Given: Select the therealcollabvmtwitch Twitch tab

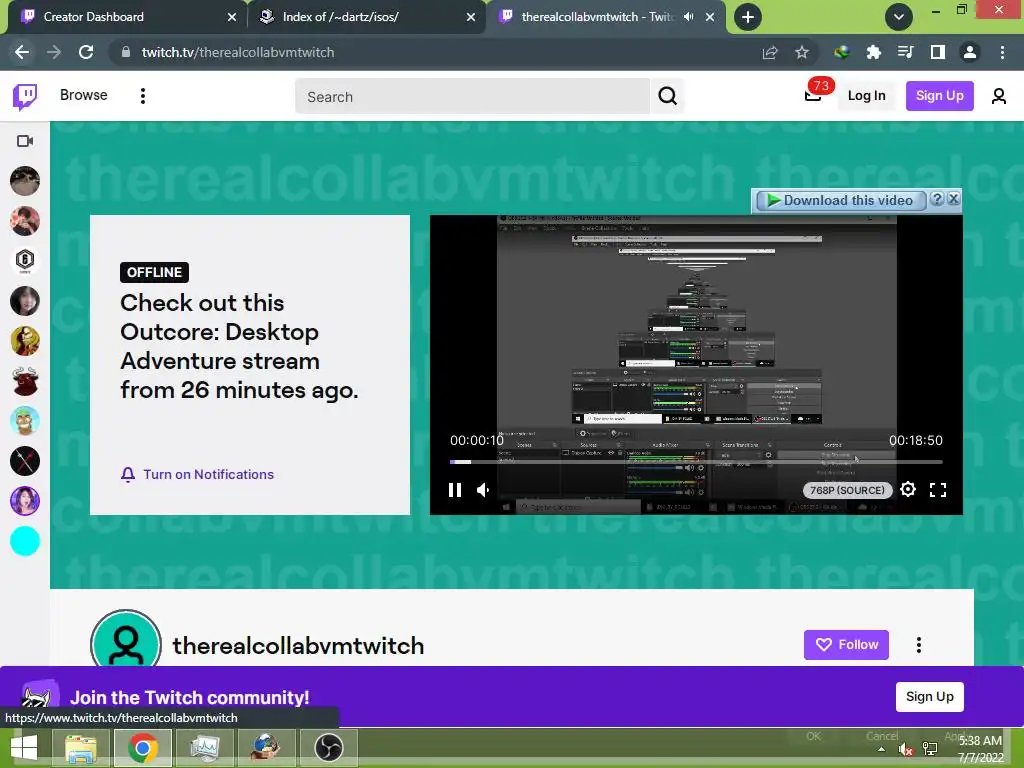Looking at the screenshot, I should click(x=598, y=17).
